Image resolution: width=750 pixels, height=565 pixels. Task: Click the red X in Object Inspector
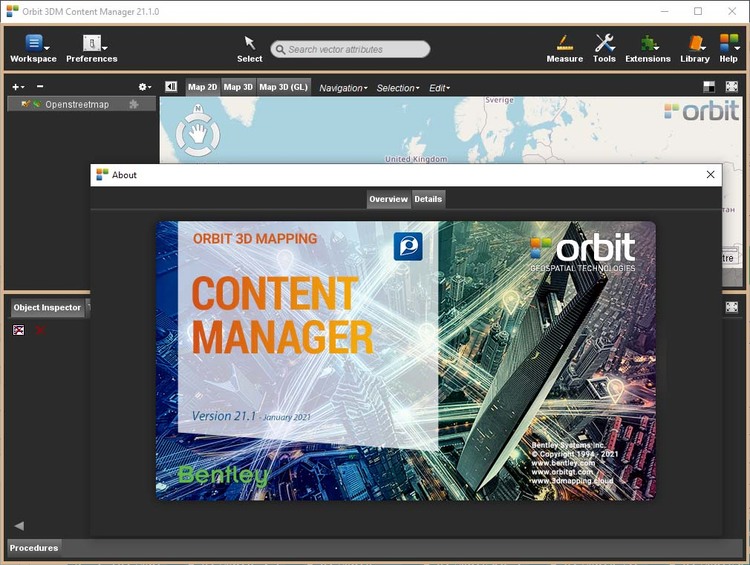[40, 329]
